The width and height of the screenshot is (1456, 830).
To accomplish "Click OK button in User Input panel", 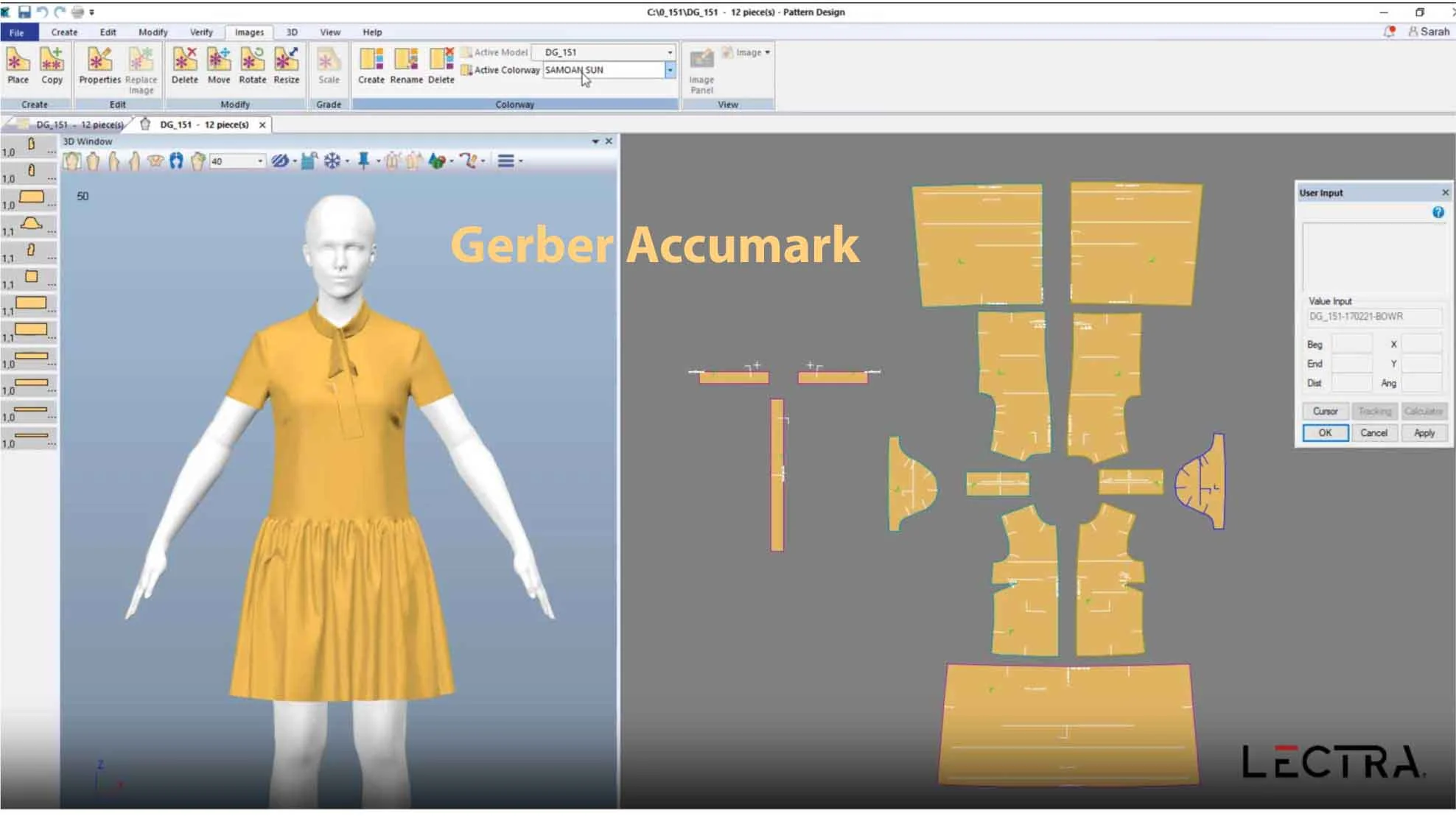I will tap(1324, 432).
